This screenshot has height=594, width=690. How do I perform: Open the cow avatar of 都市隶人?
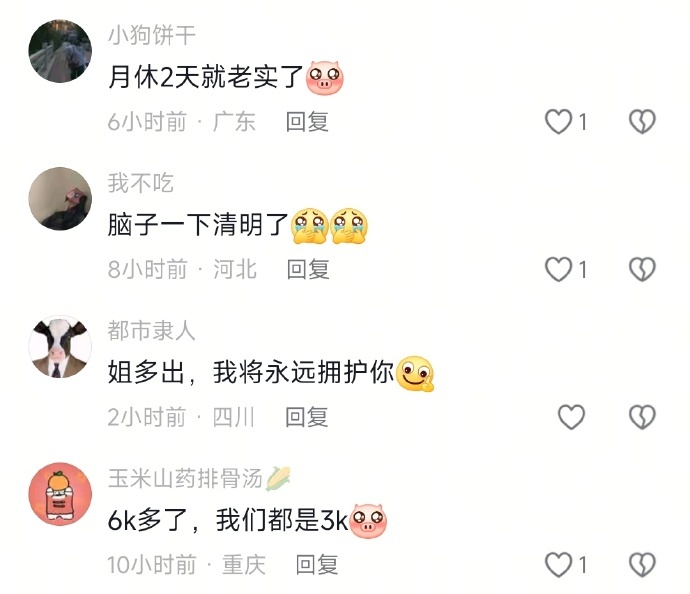click(60, 346)
